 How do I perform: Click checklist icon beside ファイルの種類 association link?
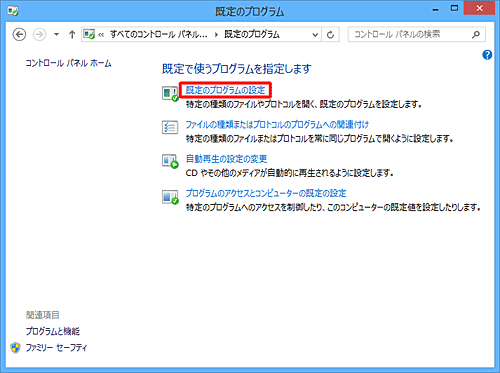click(170, 127)
